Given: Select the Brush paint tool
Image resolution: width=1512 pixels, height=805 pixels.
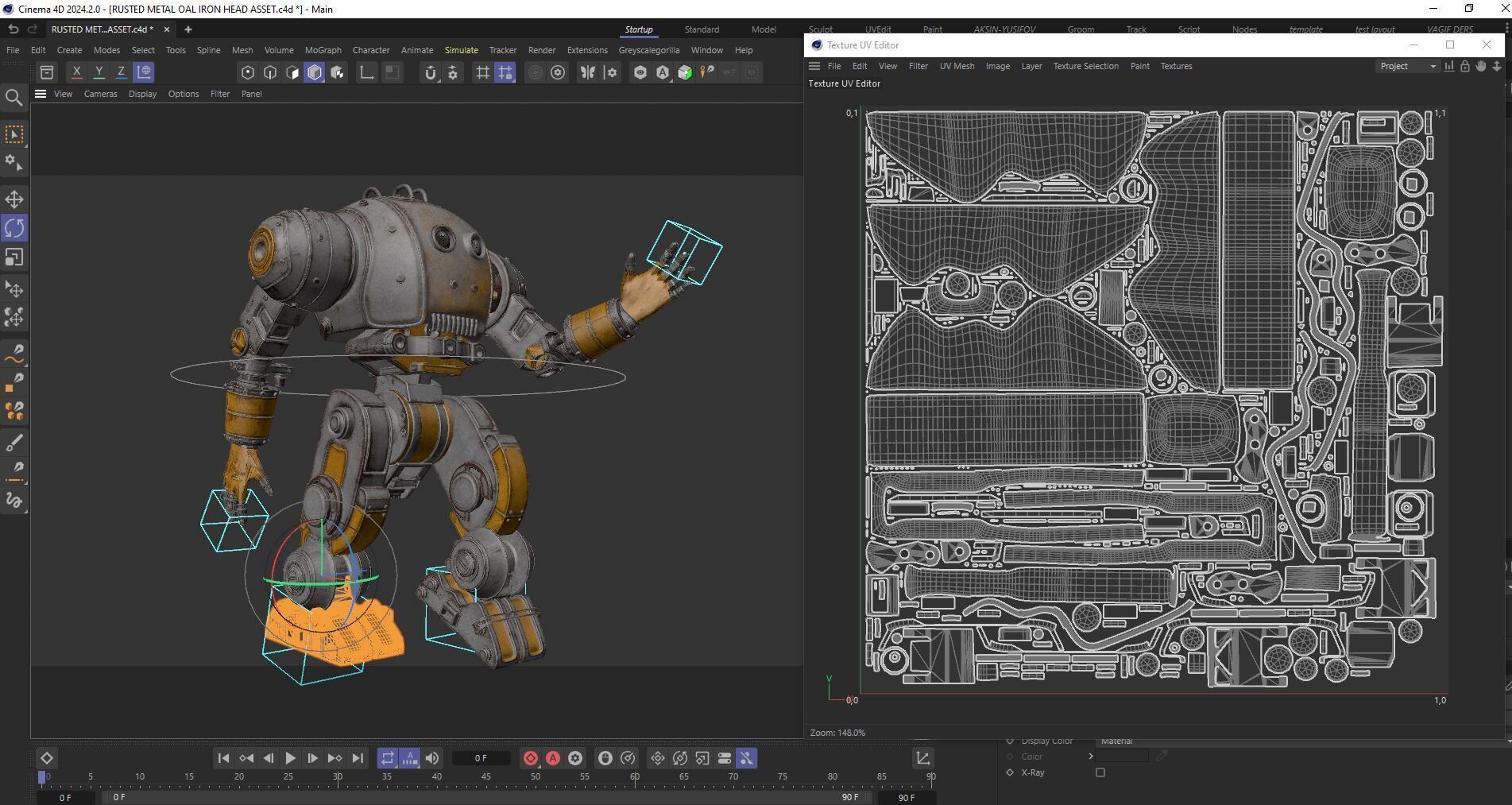Looking at the screenshot, I should 14,443.
